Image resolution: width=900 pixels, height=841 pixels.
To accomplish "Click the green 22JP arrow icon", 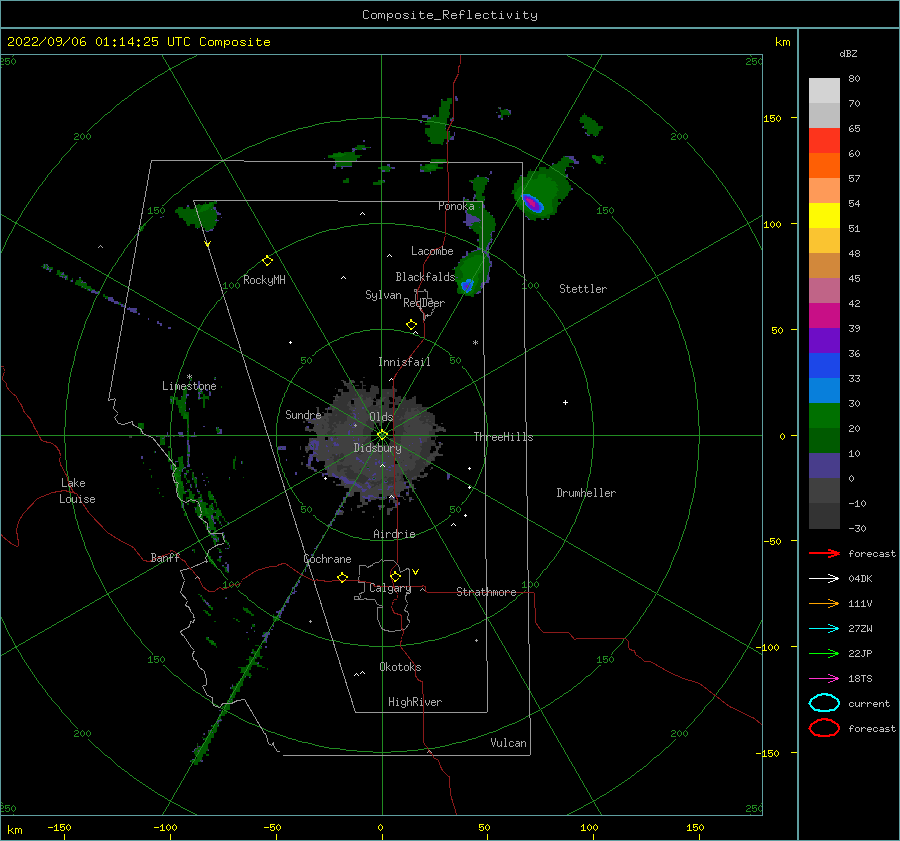I will (824, 653).
